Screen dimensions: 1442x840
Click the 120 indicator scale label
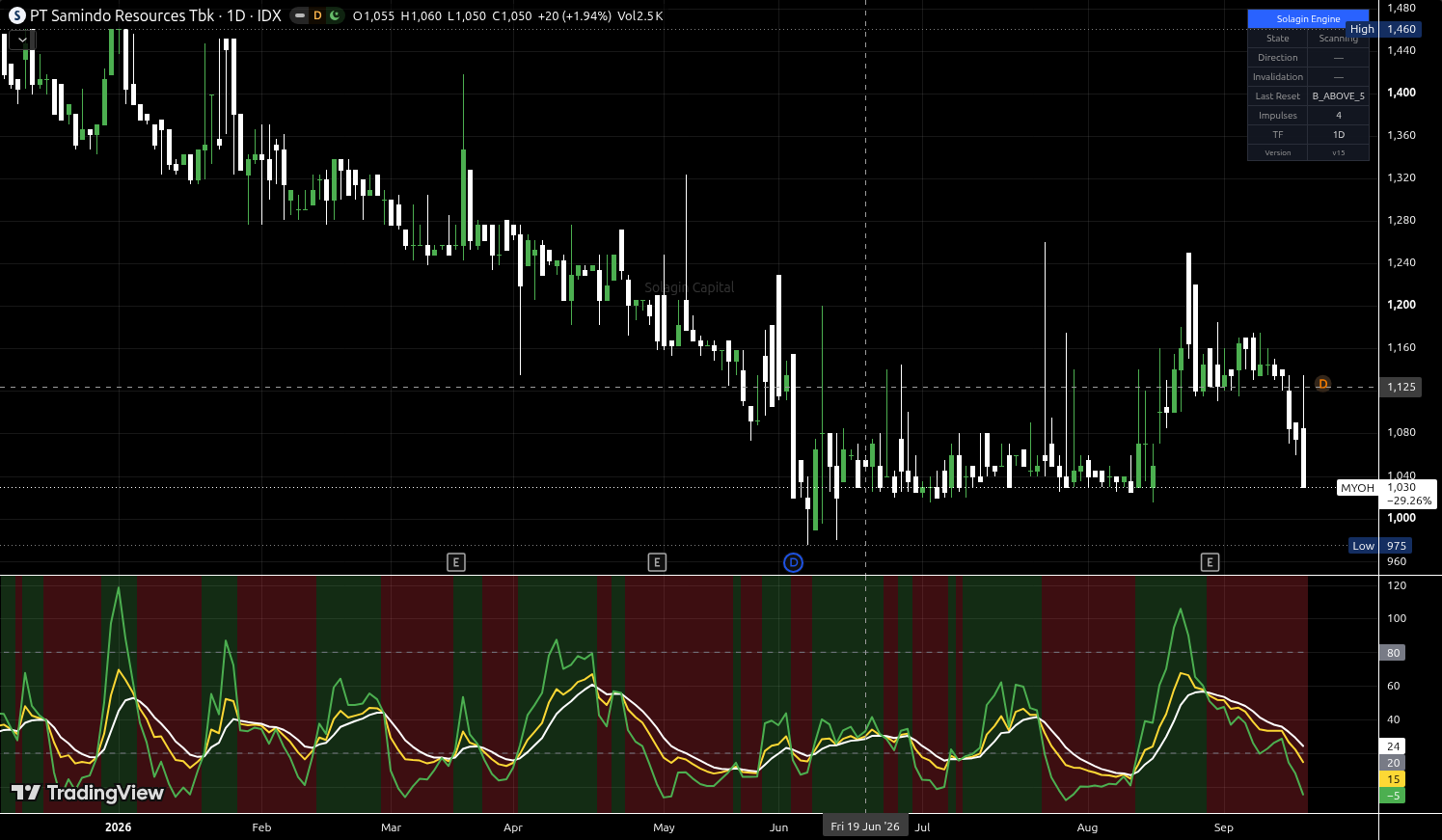tap(1397, 585)
